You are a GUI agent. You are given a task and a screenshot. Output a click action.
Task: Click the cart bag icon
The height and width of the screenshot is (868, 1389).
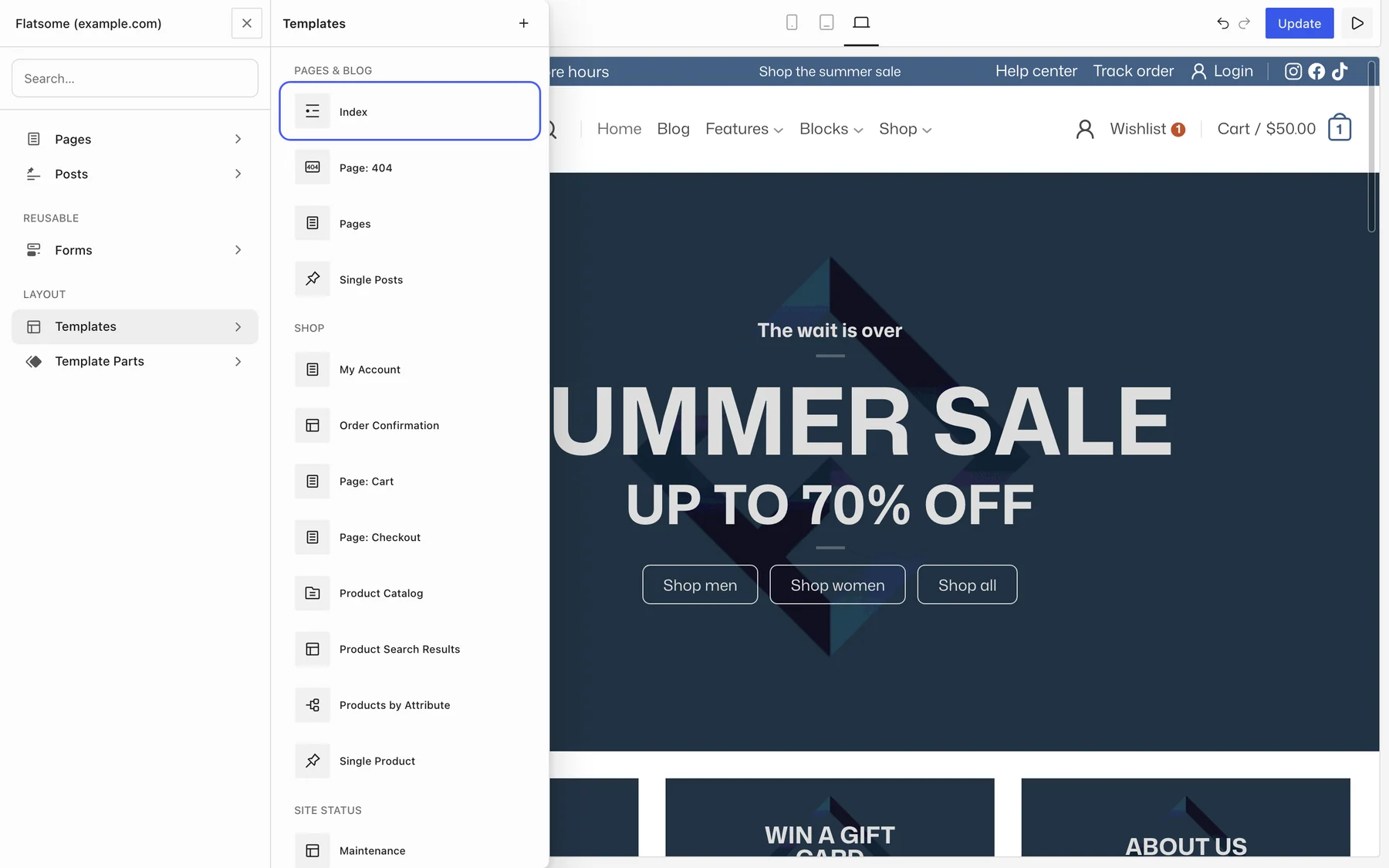[1340, 128]
